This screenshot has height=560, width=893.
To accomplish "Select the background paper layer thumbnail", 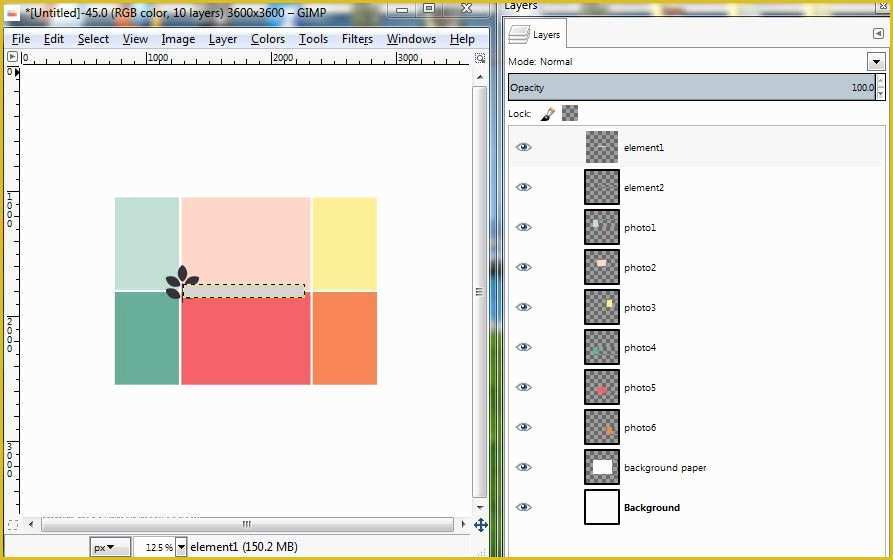I will (x=602, y=467).
